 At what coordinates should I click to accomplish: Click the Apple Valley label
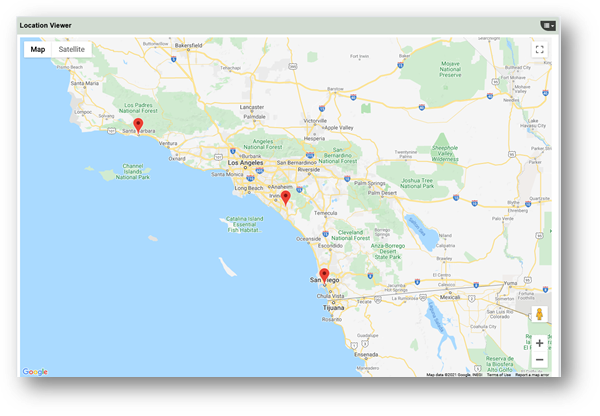339,128
